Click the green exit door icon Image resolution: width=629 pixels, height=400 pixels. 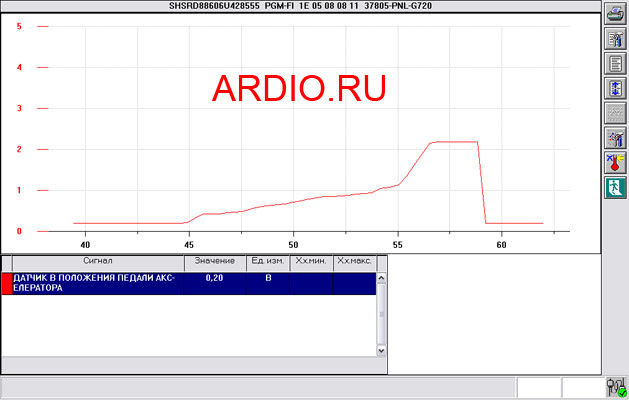pos(615,187)
